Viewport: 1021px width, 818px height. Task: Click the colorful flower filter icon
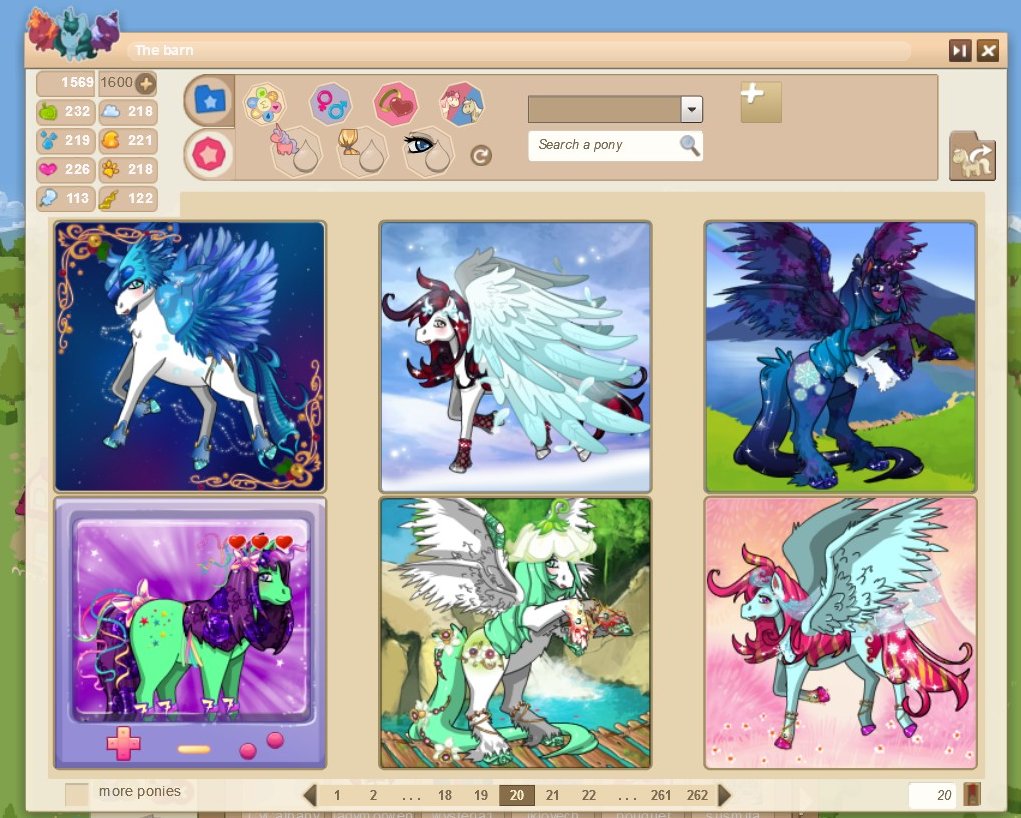tap(264, 102)
